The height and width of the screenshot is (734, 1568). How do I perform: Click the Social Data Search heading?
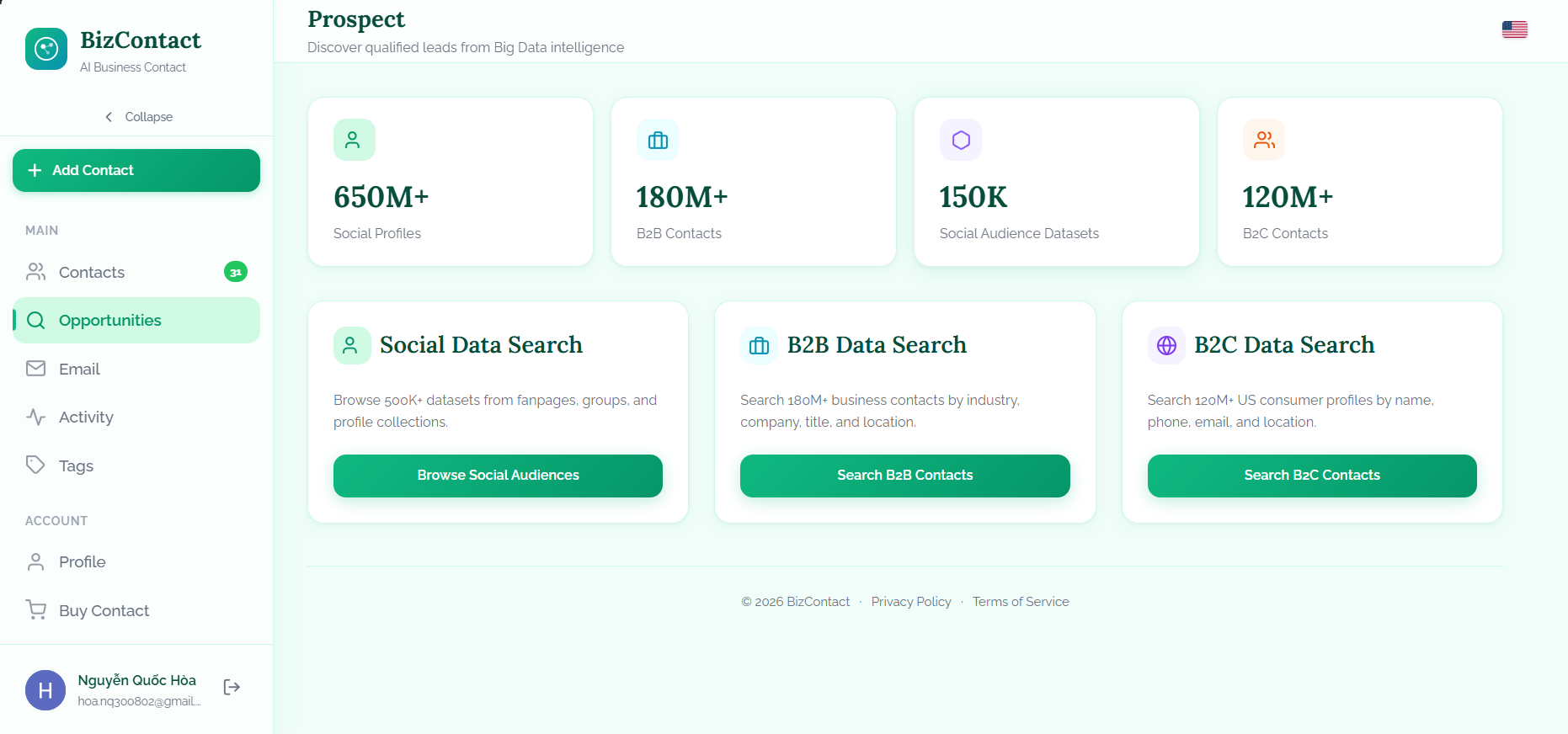click(481, 345)
